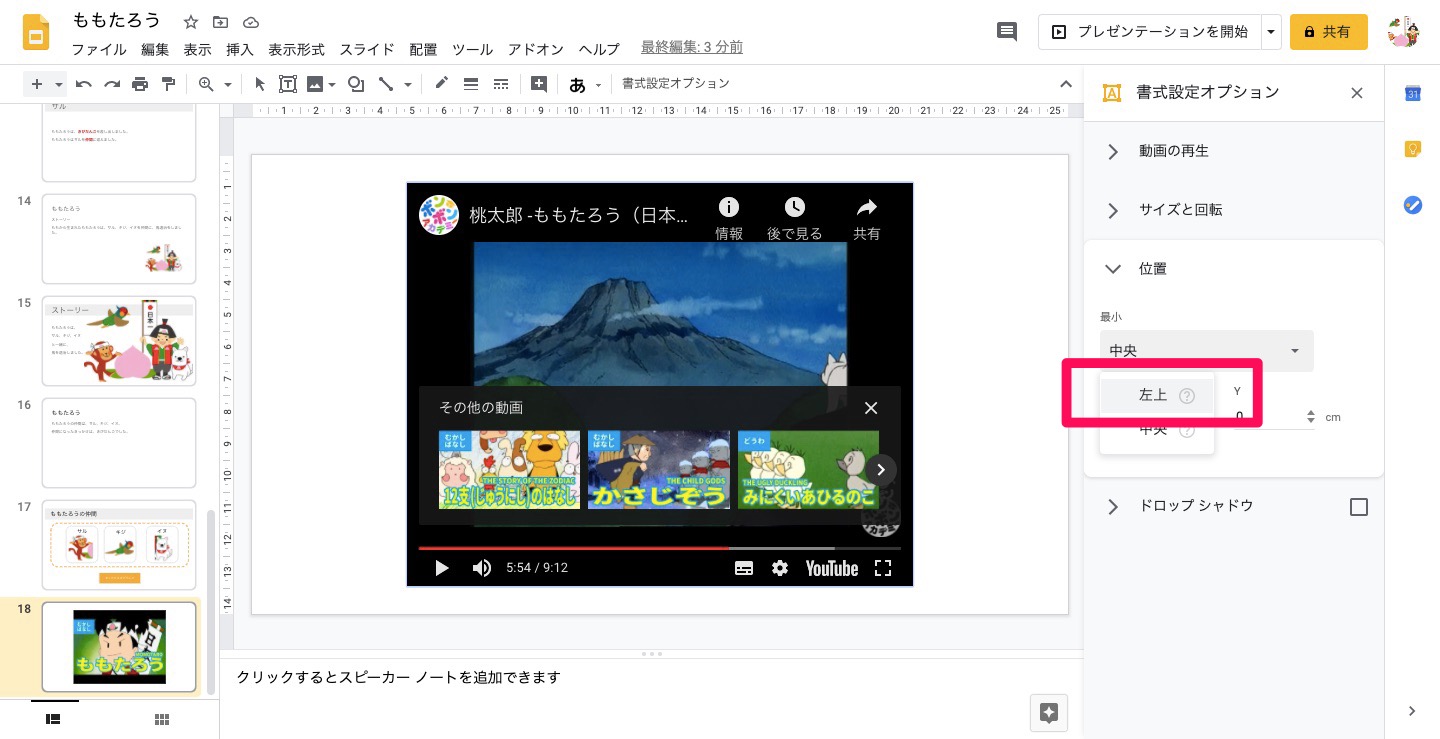Open the border weight tool
This screenshot has width=1440, height=739.
471,84
